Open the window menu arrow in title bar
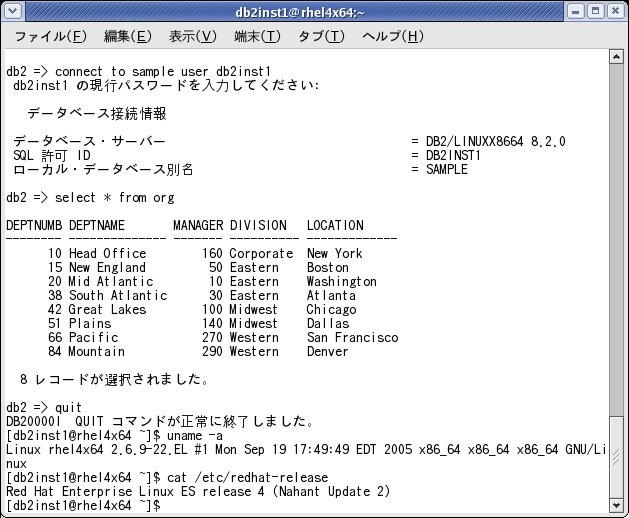This screenshot has width=629, height=518. click(12, 11)
